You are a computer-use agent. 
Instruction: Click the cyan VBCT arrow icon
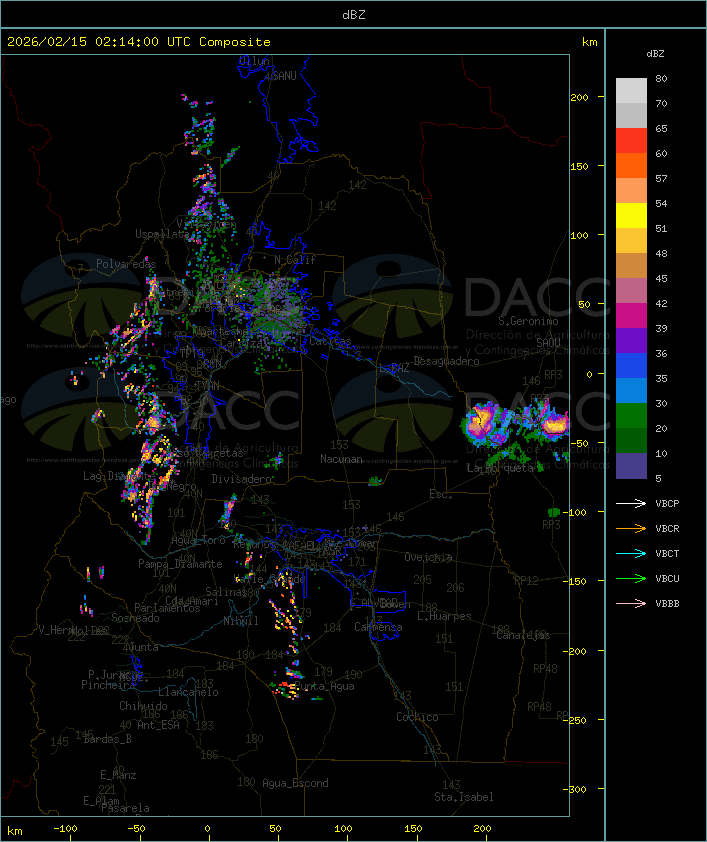point(631,553)
